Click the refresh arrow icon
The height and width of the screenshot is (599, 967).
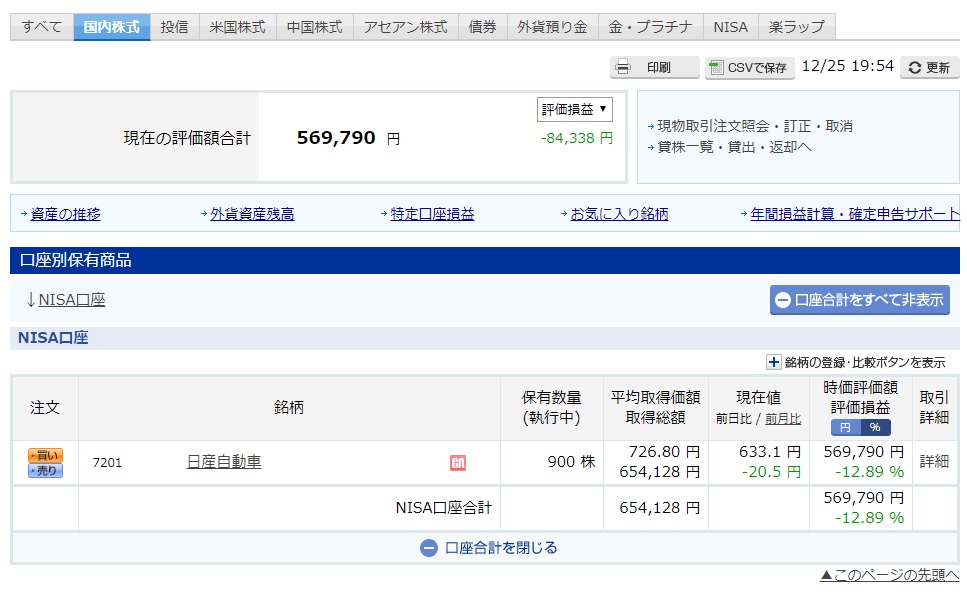click(x=915, y=68)
